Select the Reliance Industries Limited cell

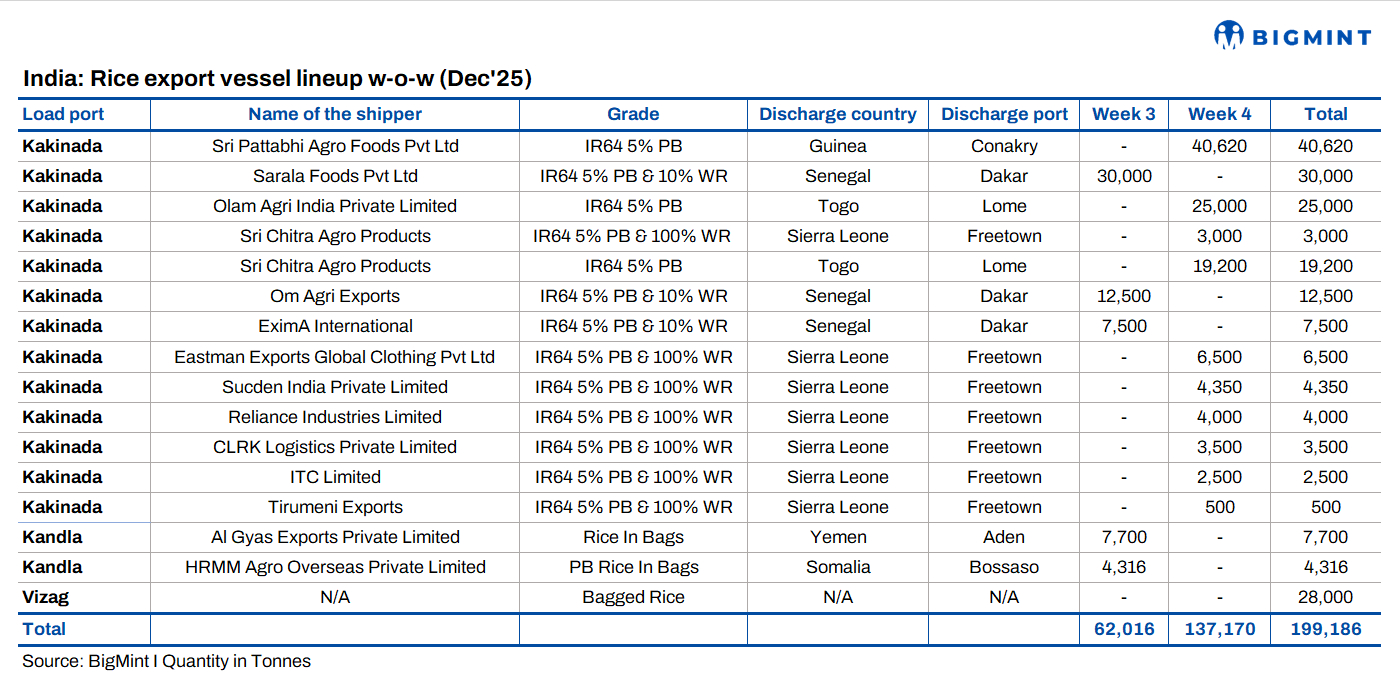click(x=335, y=417)
